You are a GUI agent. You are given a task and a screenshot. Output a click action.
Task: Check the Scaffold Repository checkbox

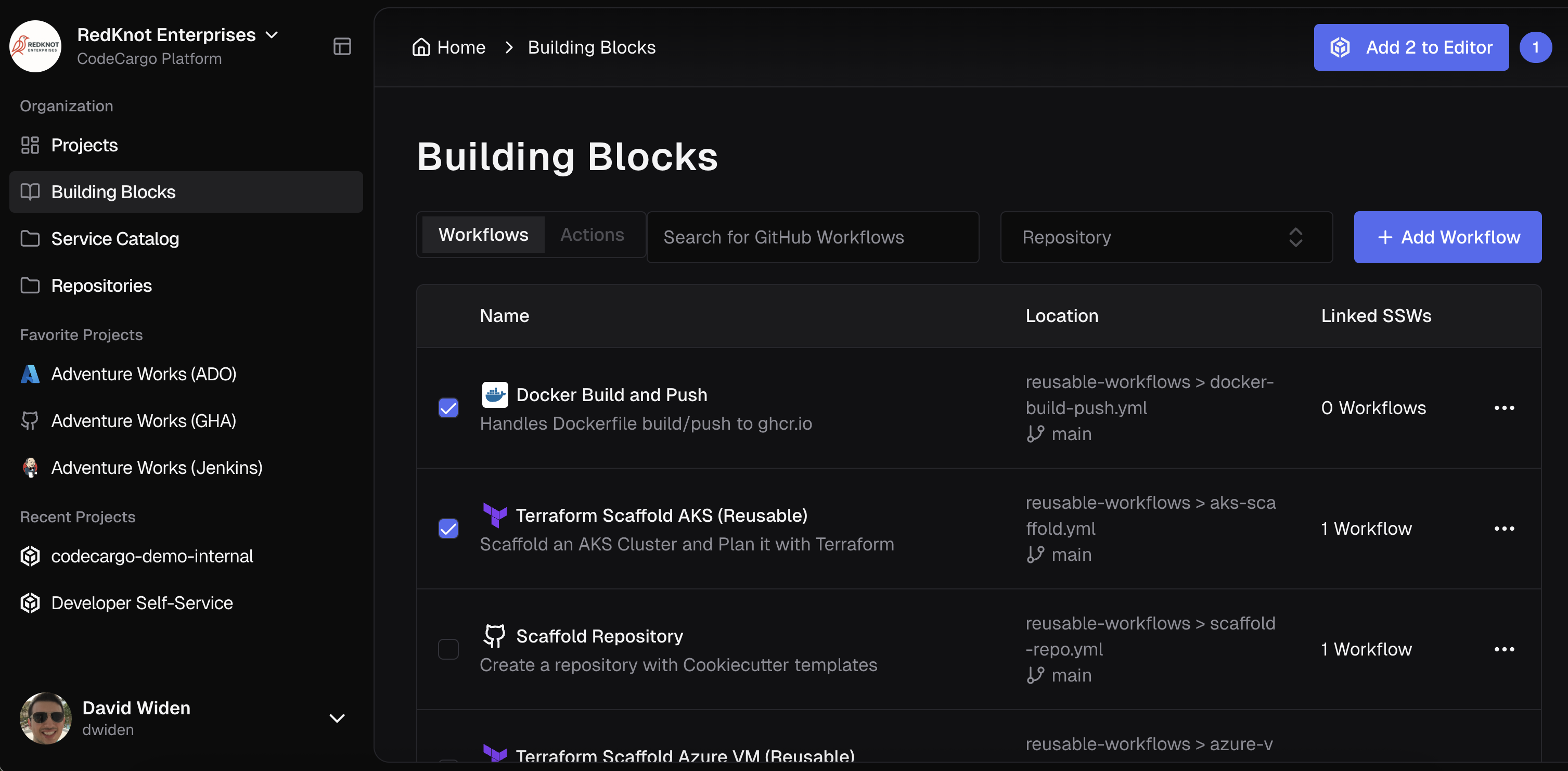click(x=448, y=649)
